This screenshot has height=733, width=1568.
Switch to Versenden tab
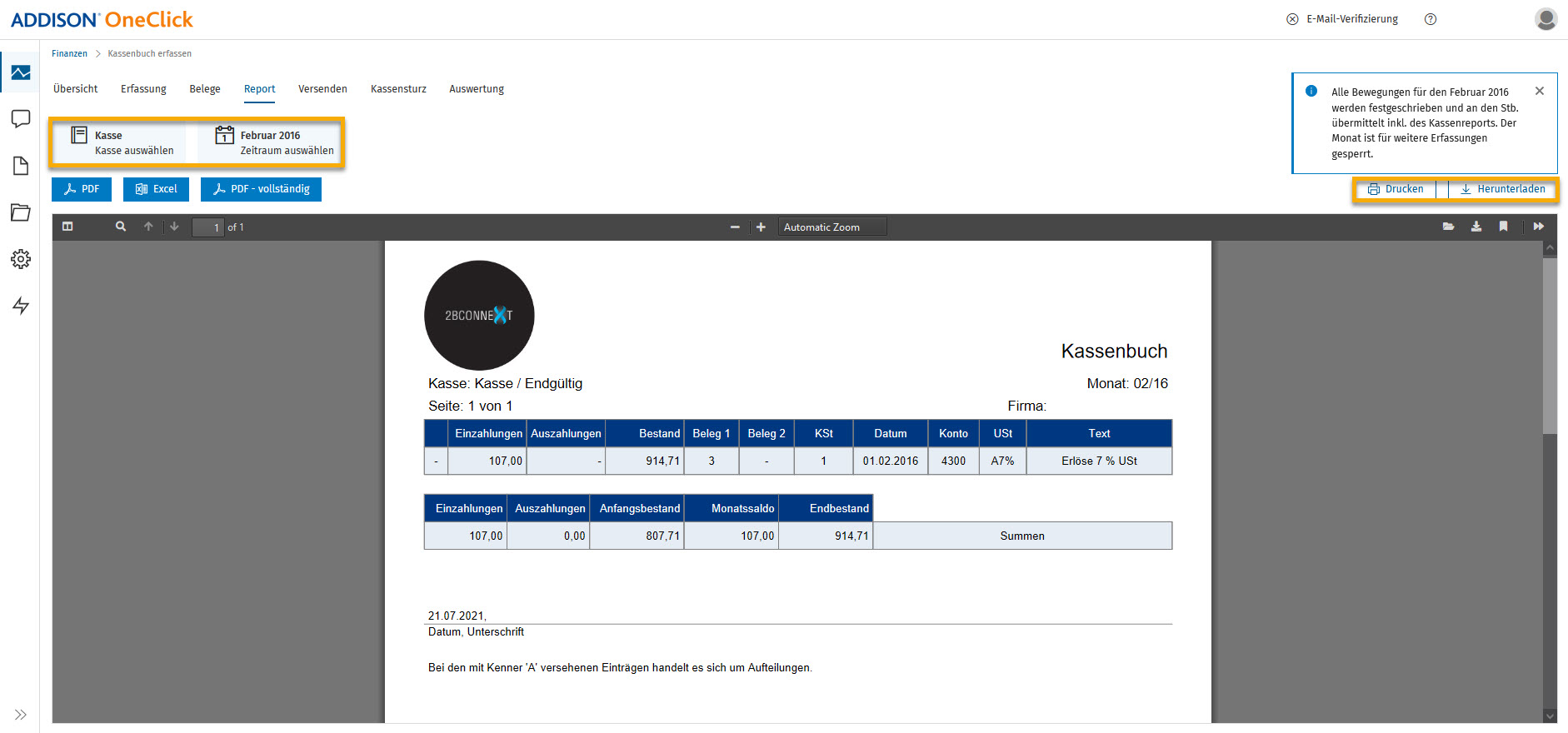322,89
